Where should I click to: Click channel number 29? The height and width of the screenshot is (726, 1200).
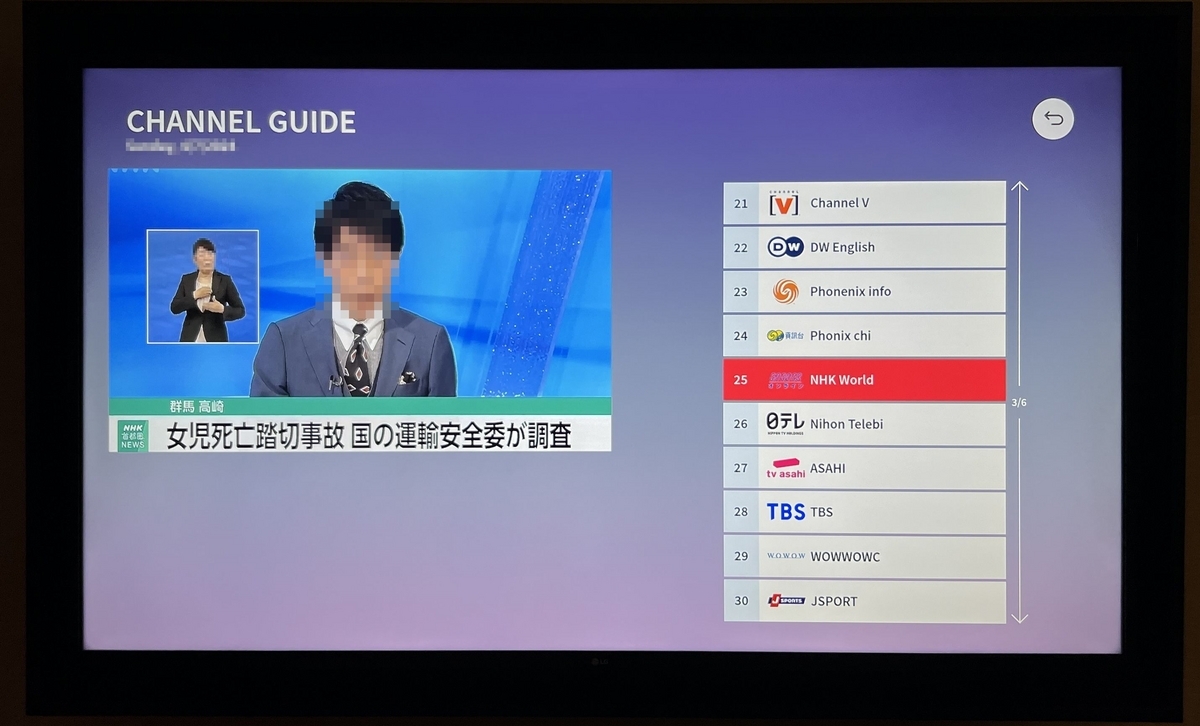741,556
